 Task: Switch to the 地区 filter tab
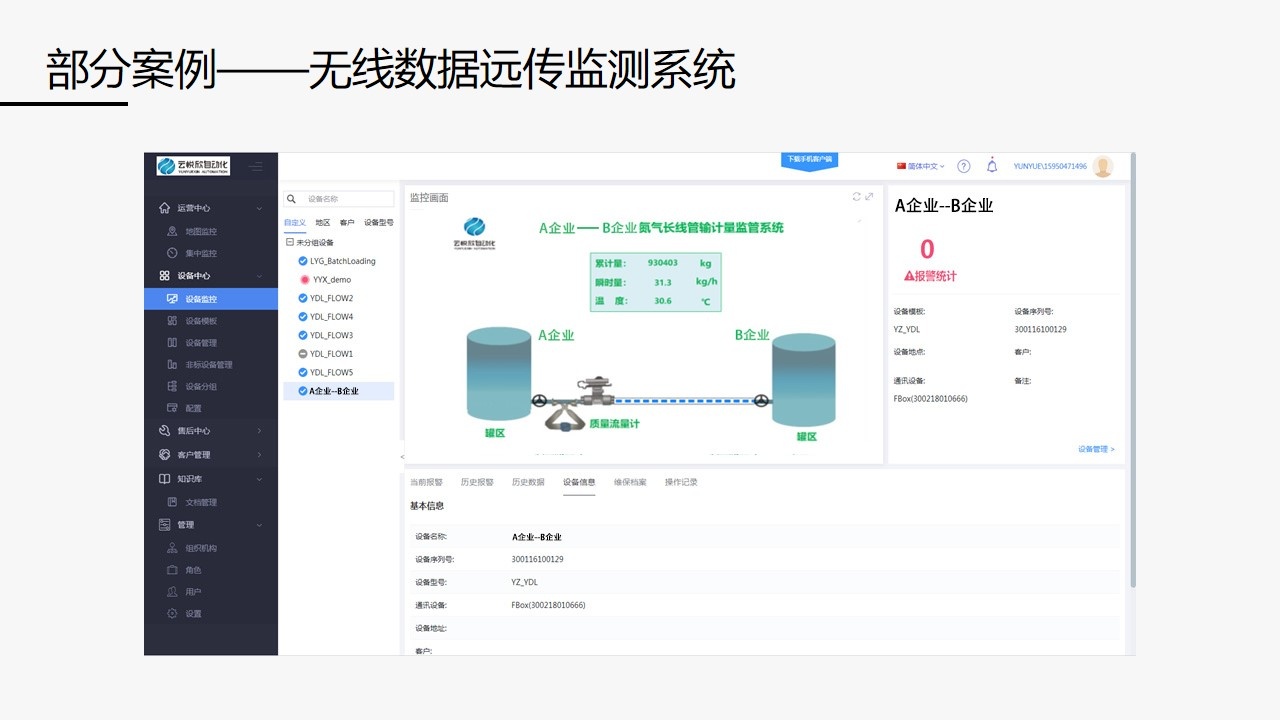coord(322,222)
